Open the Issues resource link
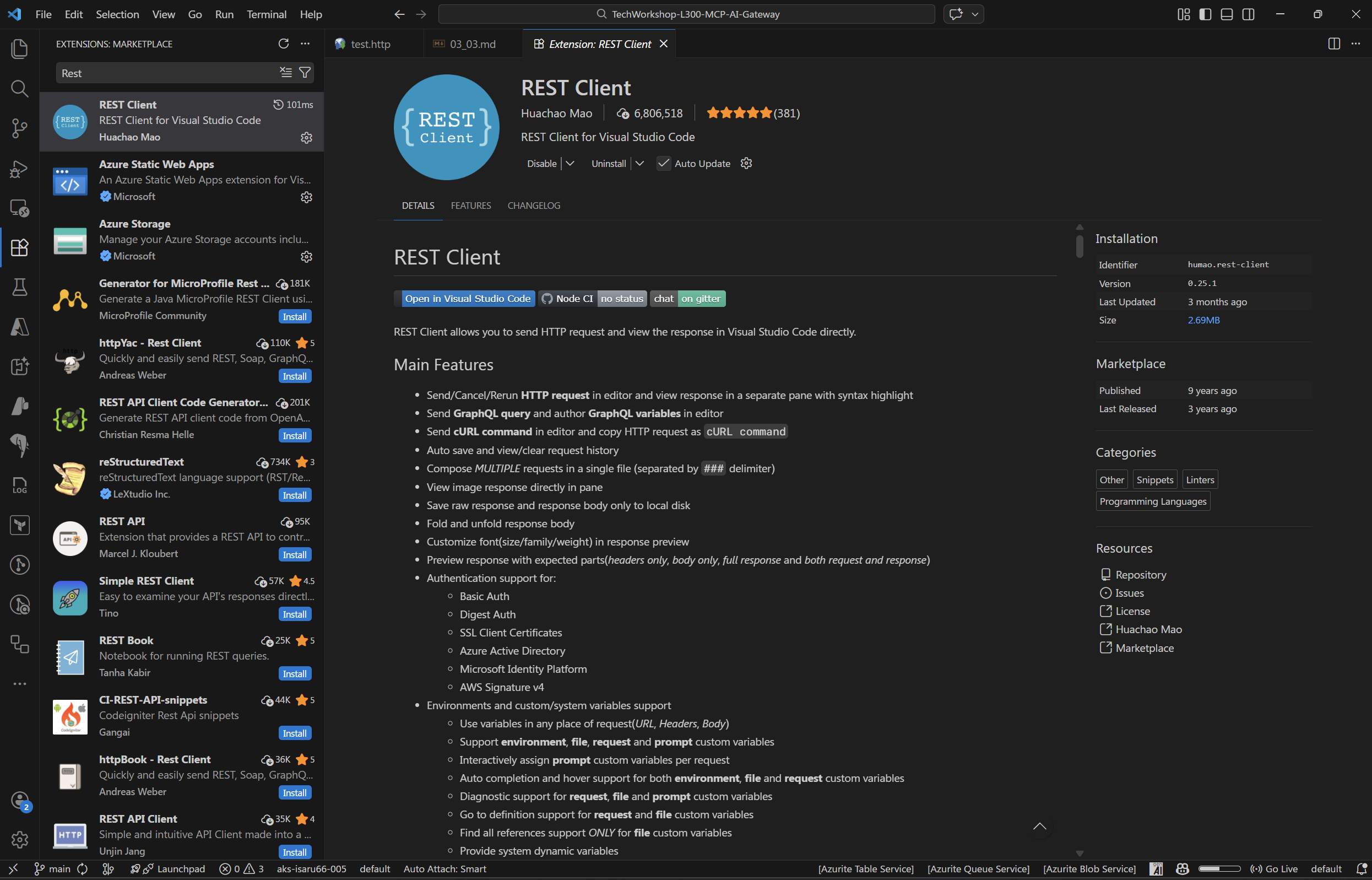The height and width of the screenshot is (880, 1372). pos(1129,592)
